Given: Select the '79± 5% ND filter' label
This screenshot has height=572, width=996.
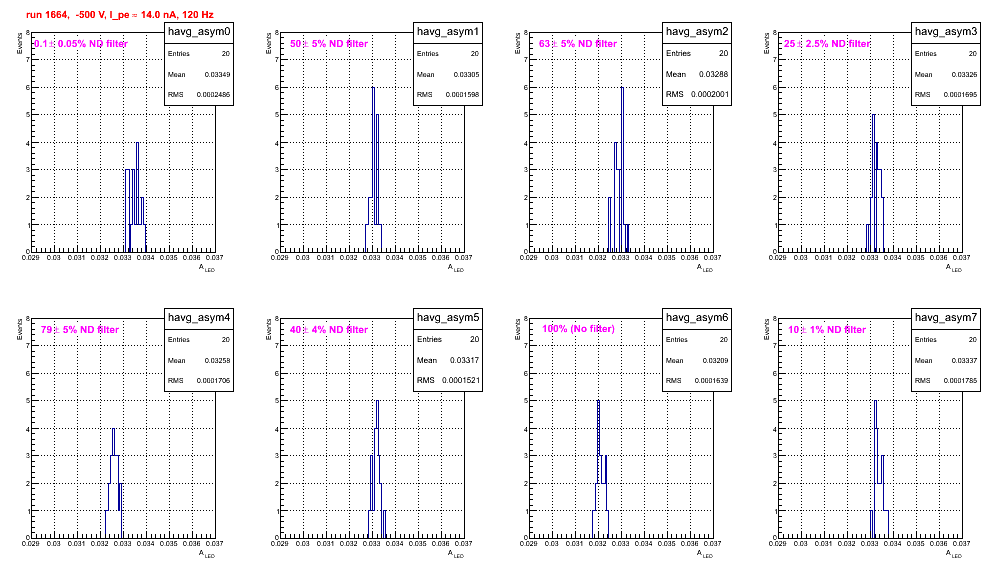Looking at the screenshot, I should pyautogui.click(x=80, y=330).
